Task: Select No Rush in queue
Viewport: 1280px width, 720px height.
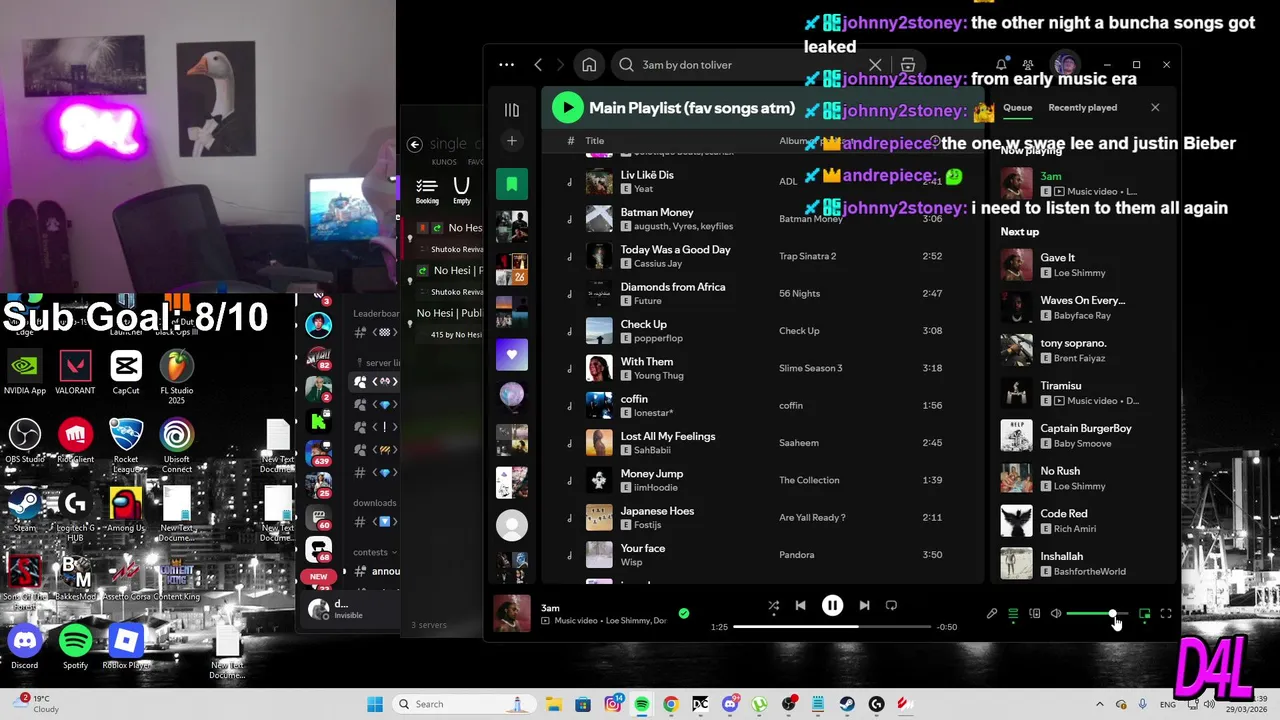Action: point(1085,478)
